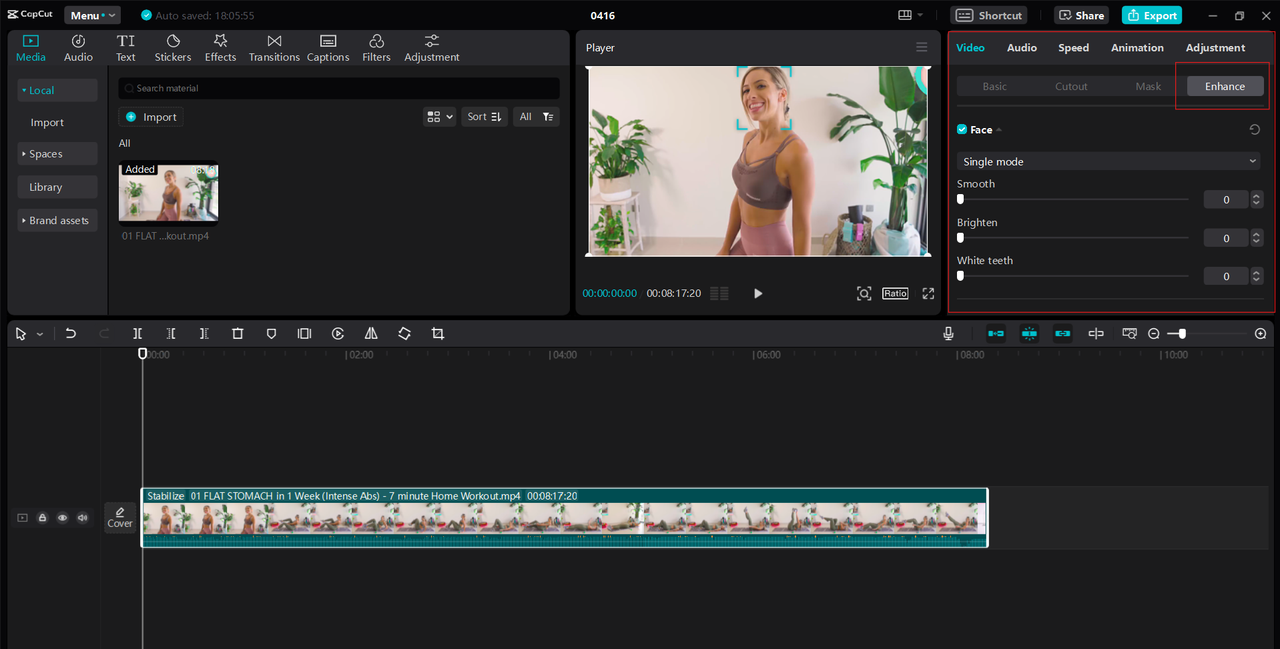Click the timeline zoom slider
This screenshot has width=1280, height=649.
1207,334
